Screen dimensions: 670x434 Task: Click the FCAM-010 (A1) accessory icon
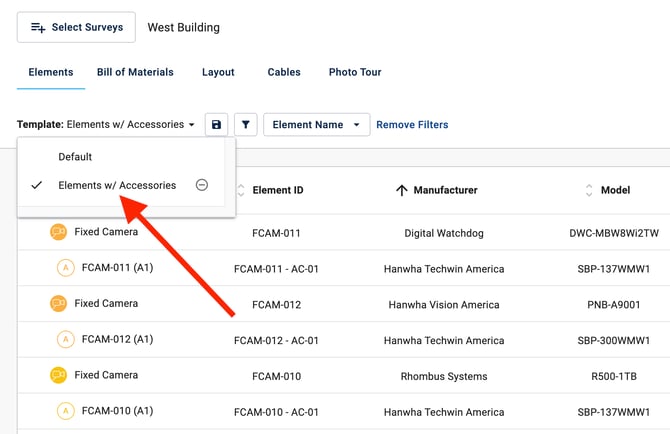point(66,411)
